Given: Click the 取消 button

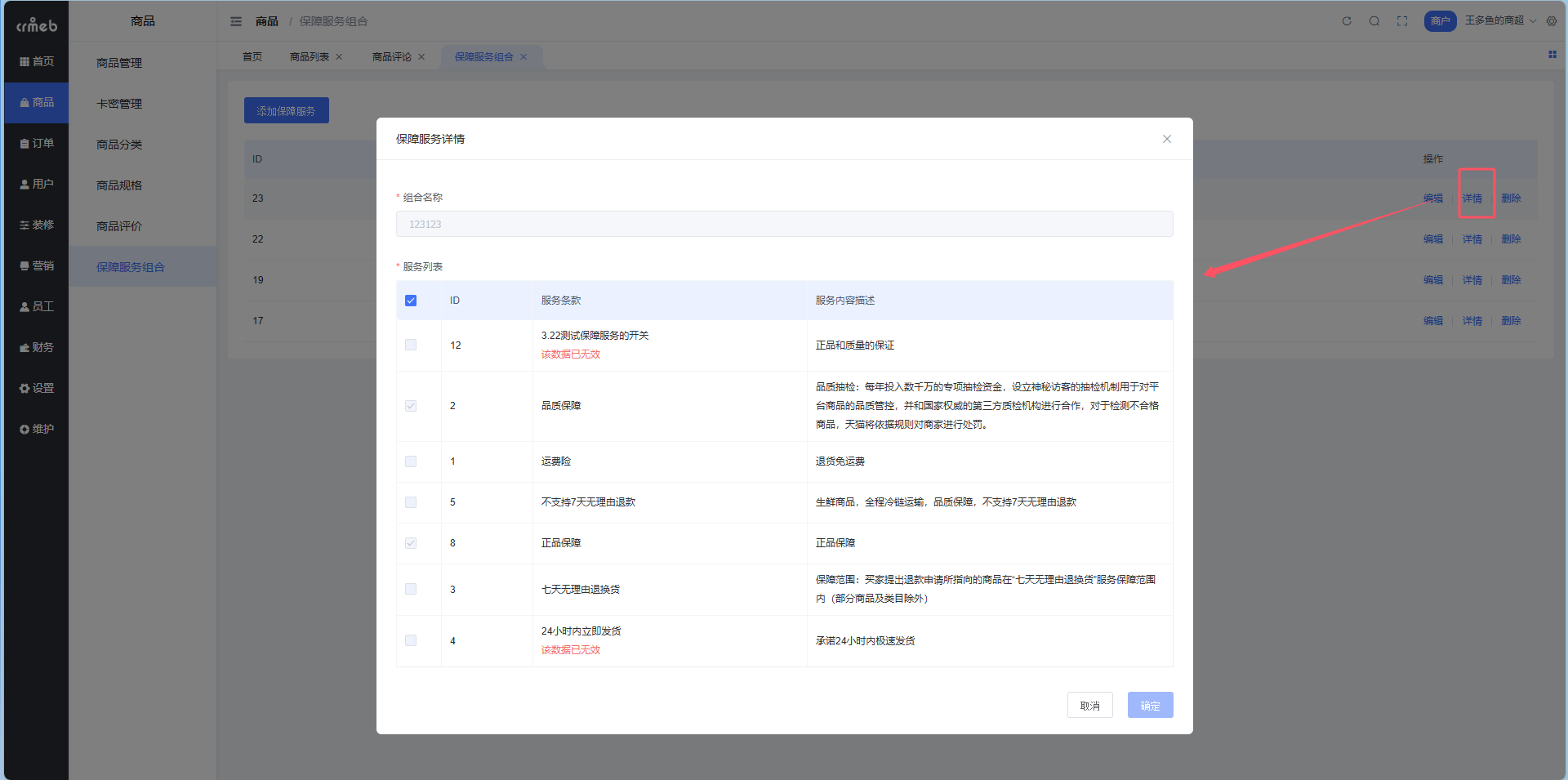Looking at the screenshot, I should 1089,705.
